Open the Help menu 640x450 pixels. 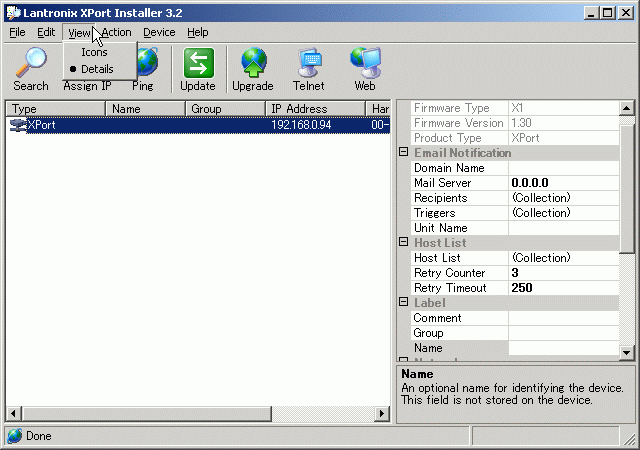pyautogui.click(x=198, y=32)
